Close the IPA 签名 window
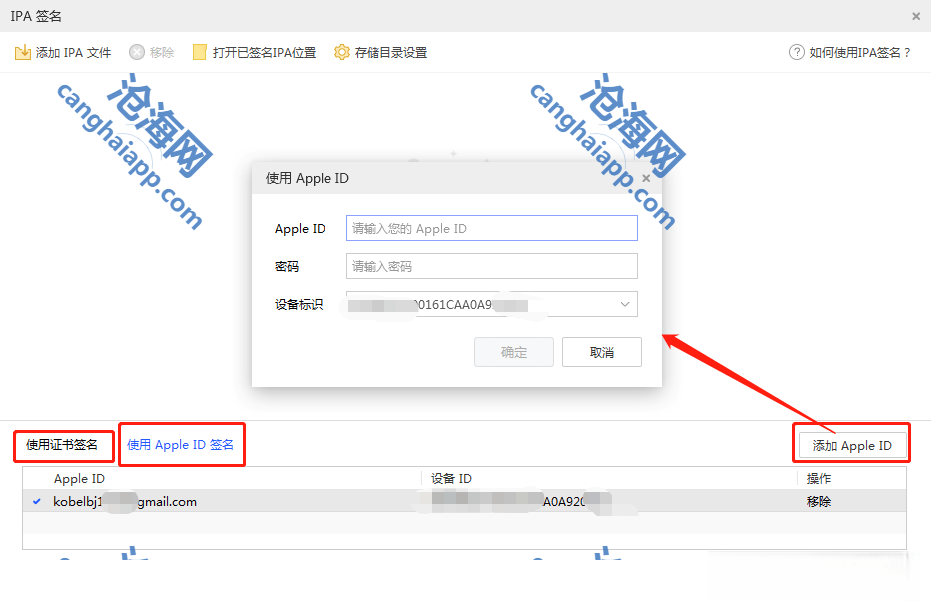The width and height of the screenshot is (931, 610). coord(916,16)
